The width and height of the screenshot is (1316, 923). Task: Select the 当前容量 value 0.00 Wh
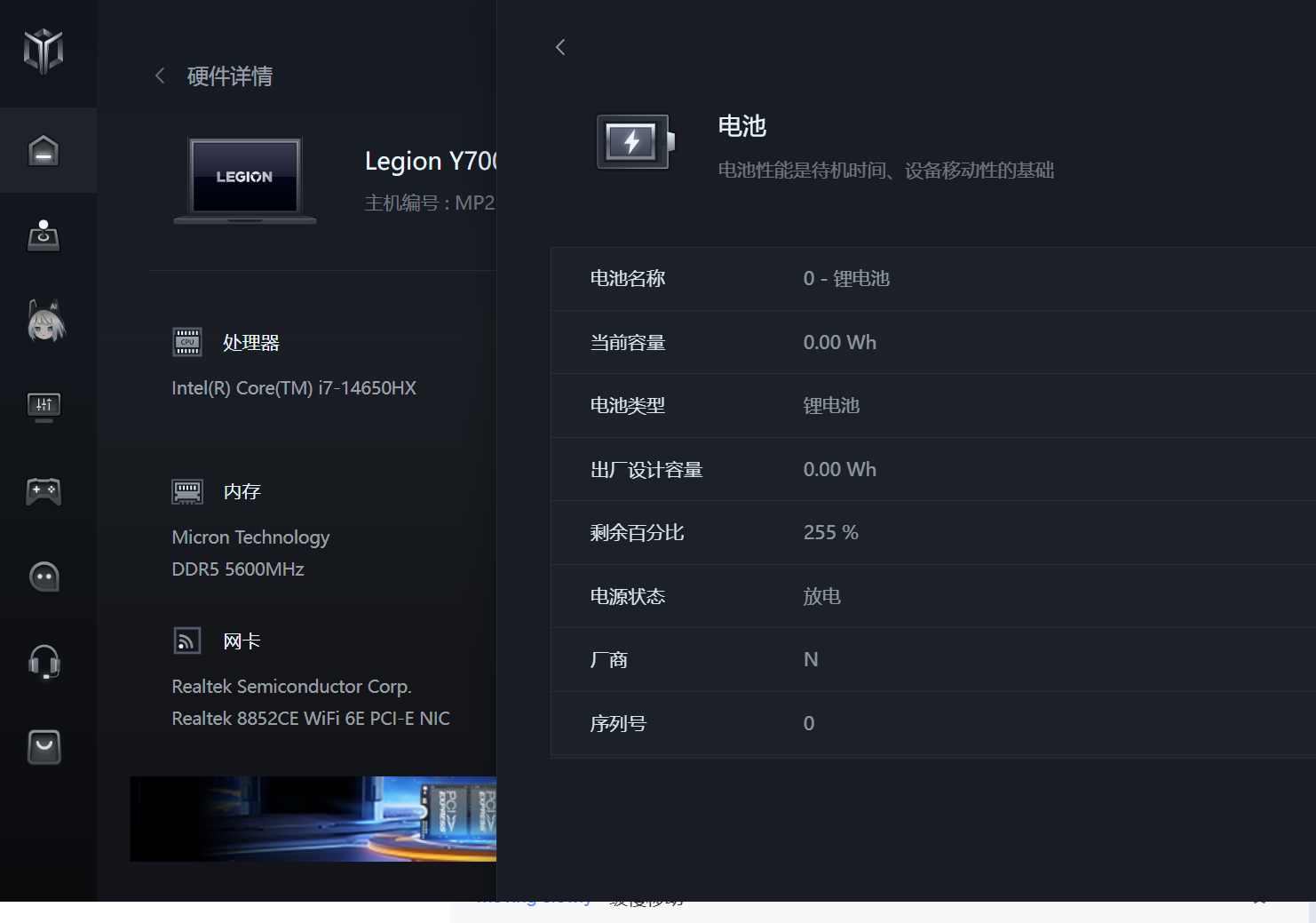[x=840, y=343]
